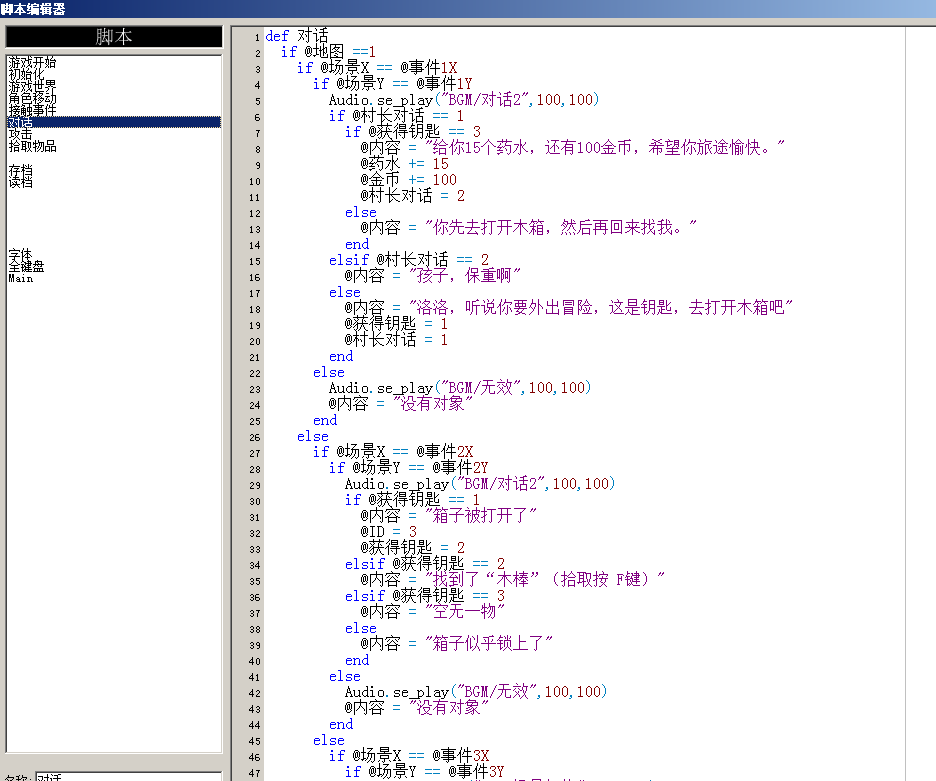Click the '@ID = 3' line
Image resolution: width=936 pixels, height=781 pixels.
click(x=389, y=532)
